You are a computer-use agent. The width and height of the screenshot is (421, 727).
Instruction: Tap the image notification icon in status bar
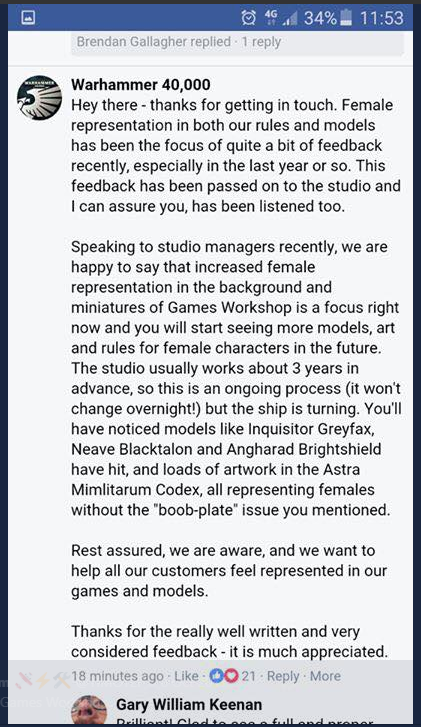tap(28, 18)
